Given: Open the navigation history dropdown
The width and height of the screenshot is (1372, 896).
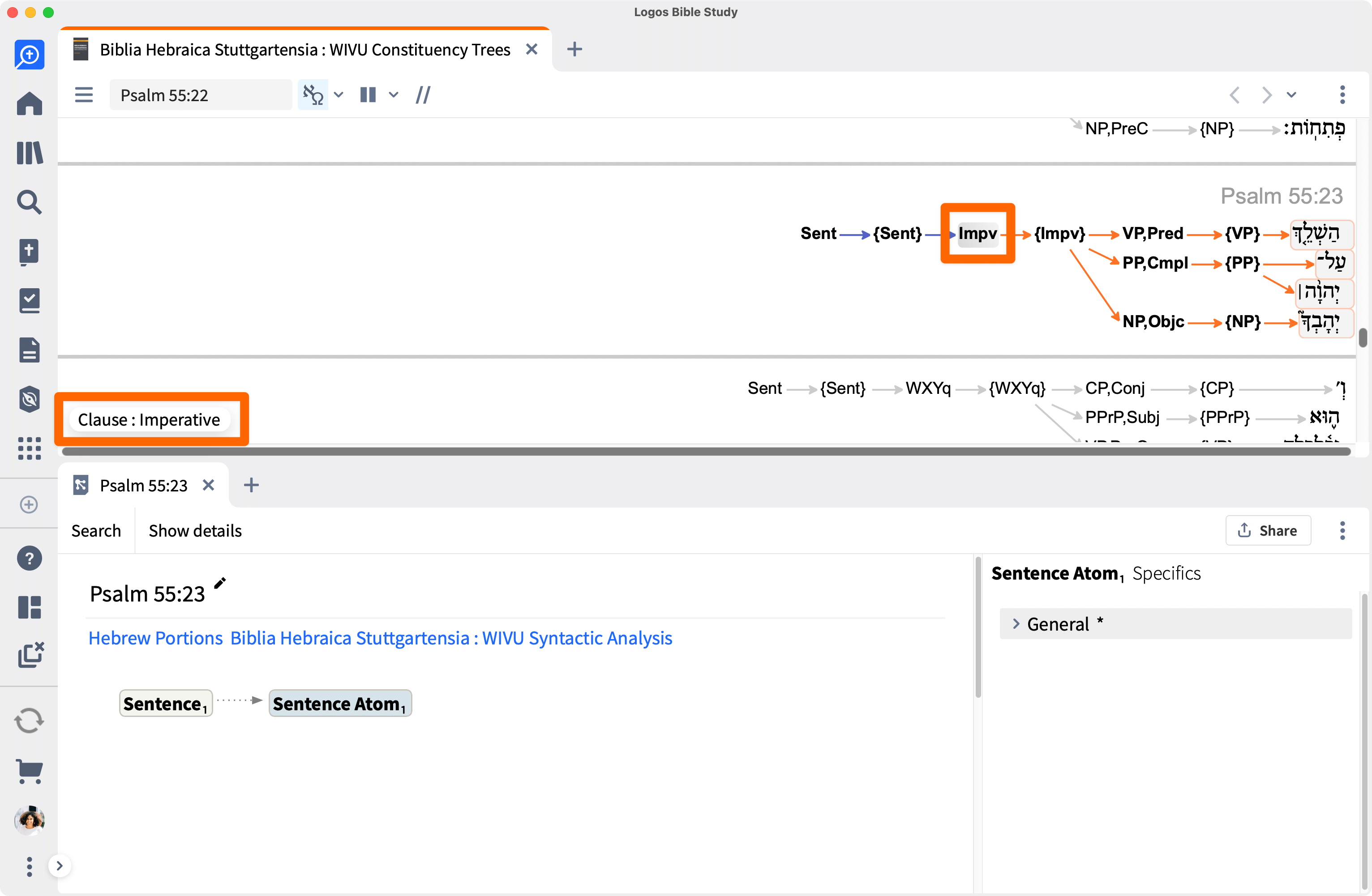Looking at the screenshot, I should 1292,95.
